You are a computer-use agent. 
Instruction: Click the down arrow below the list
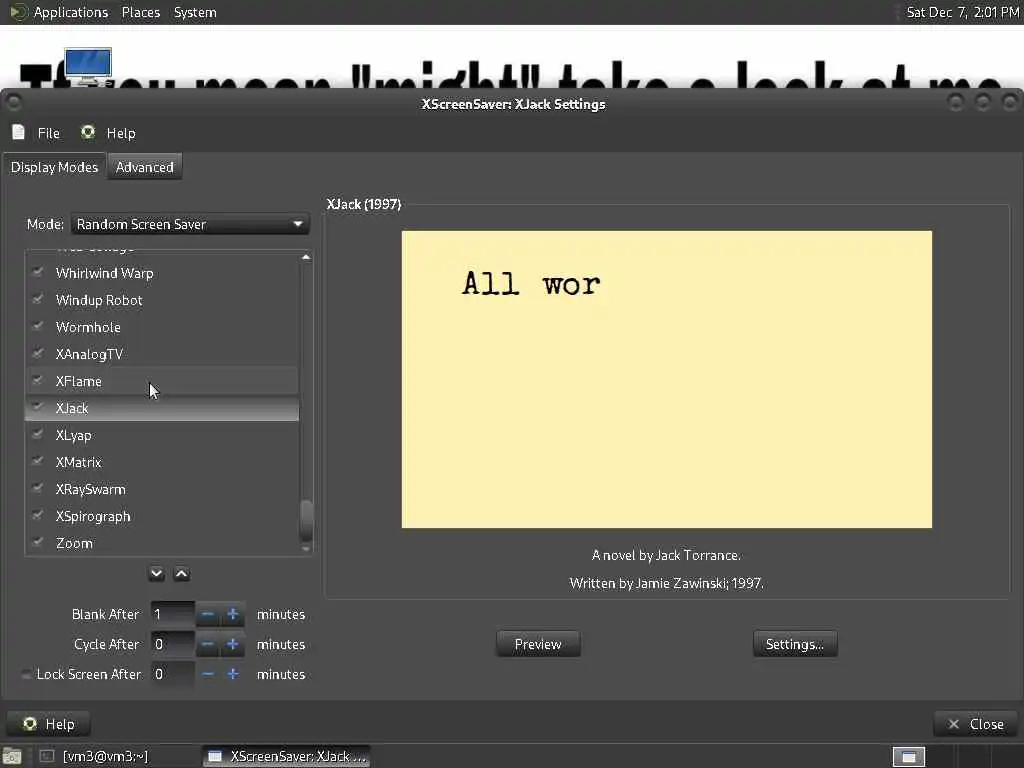[157, 573]
